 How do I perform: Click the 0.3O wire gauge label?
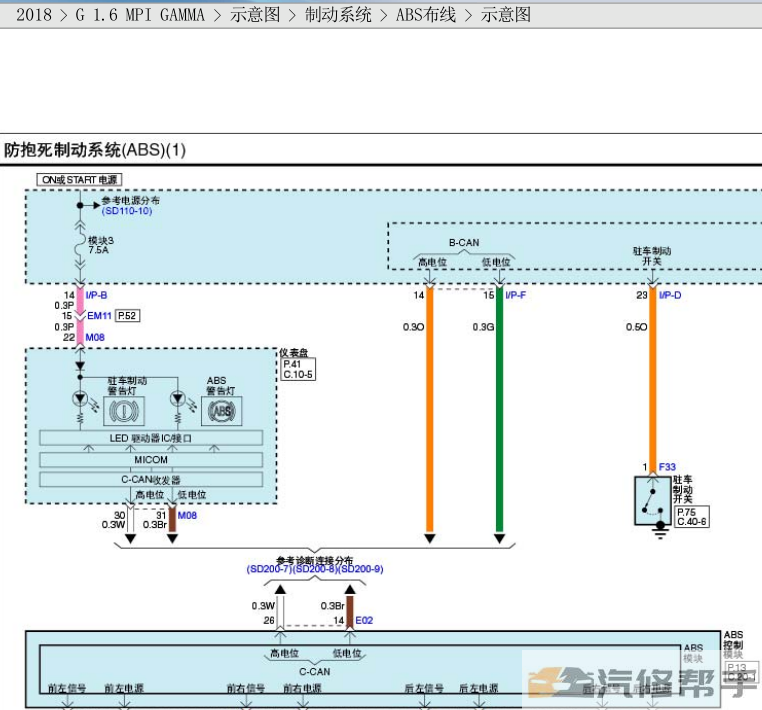pos(414,327)
